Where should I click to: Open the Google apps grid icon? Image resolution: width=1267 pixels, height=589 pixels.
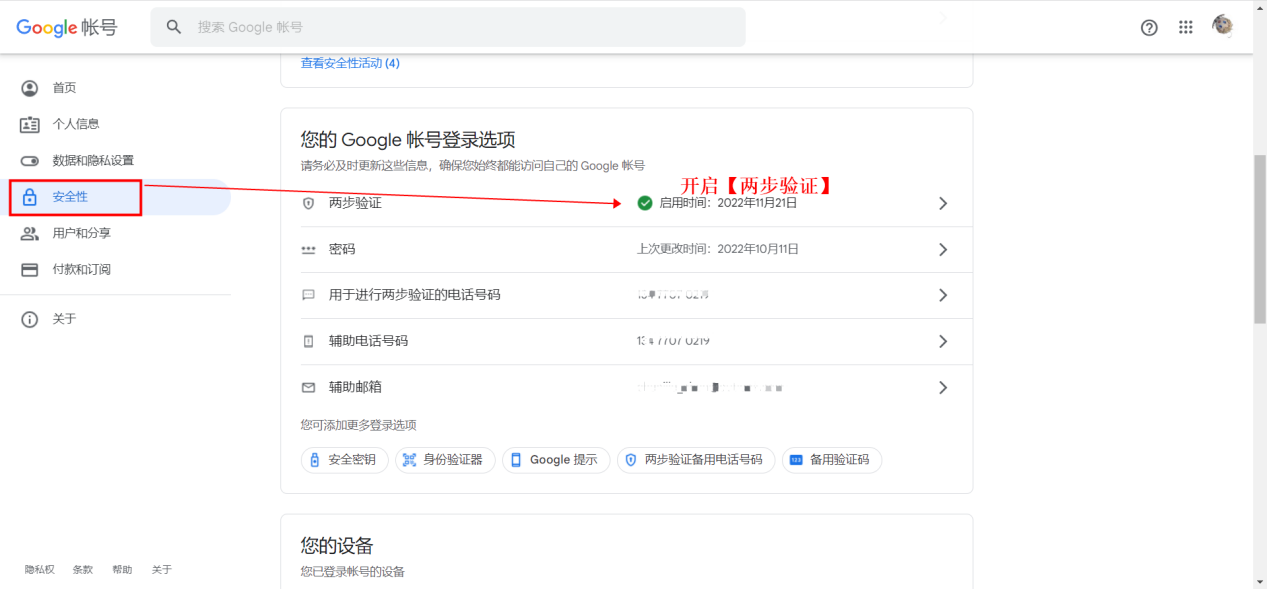point(1186,28)
